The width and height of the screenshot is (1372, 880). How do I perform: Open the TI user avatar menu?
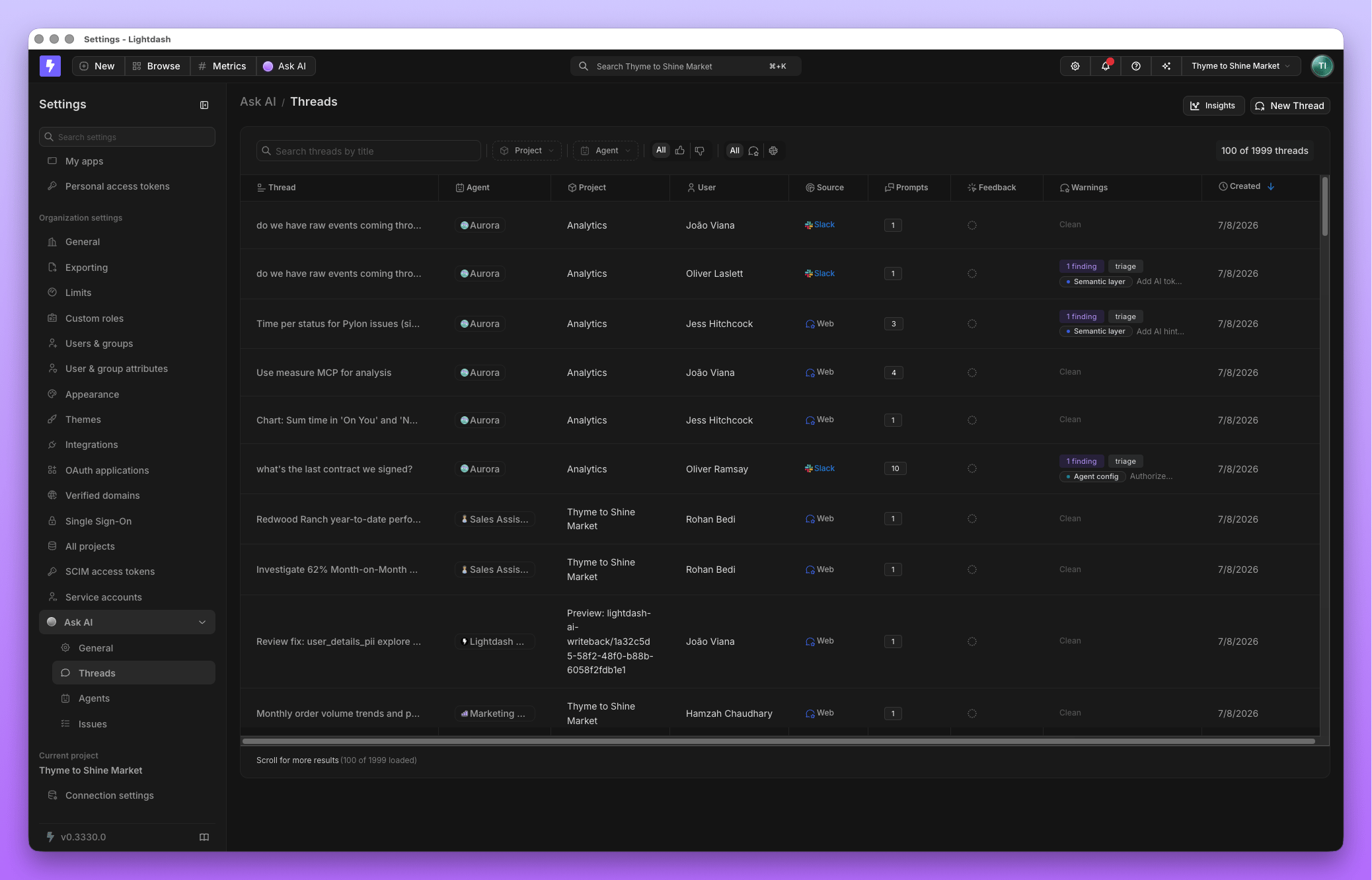(x=1322, y=66)
